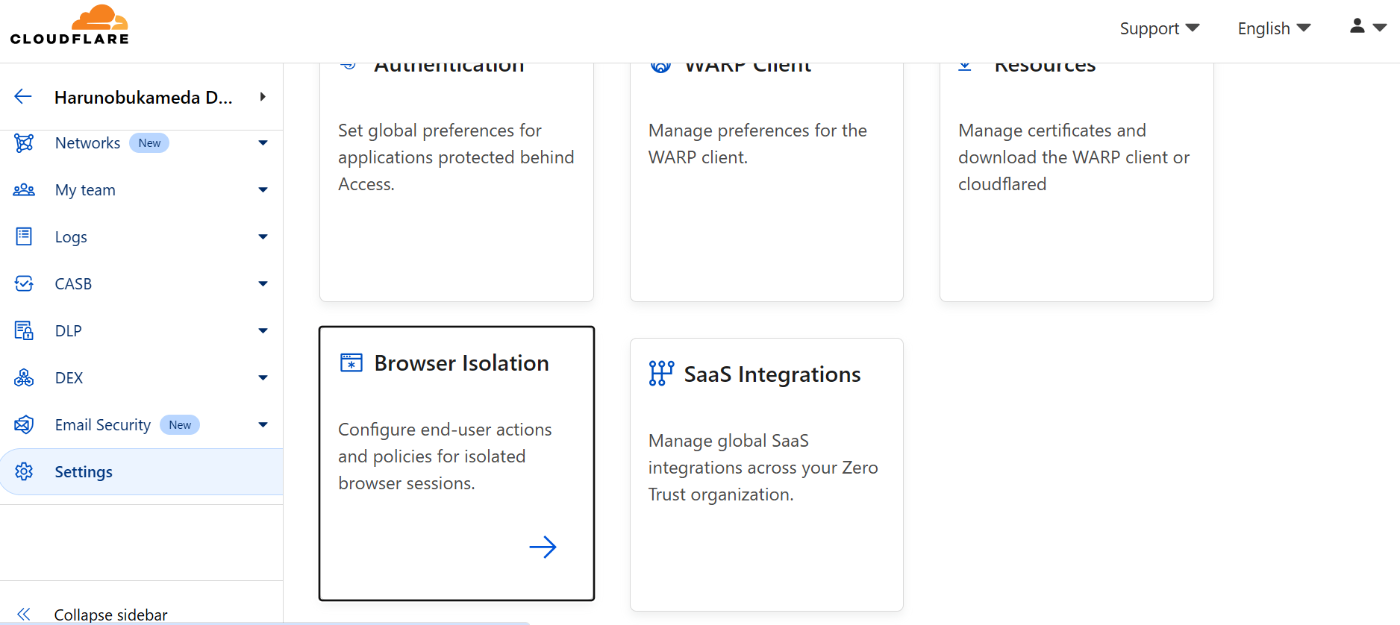
Task: Click the DEX icon
Action: tap(23, 377)
